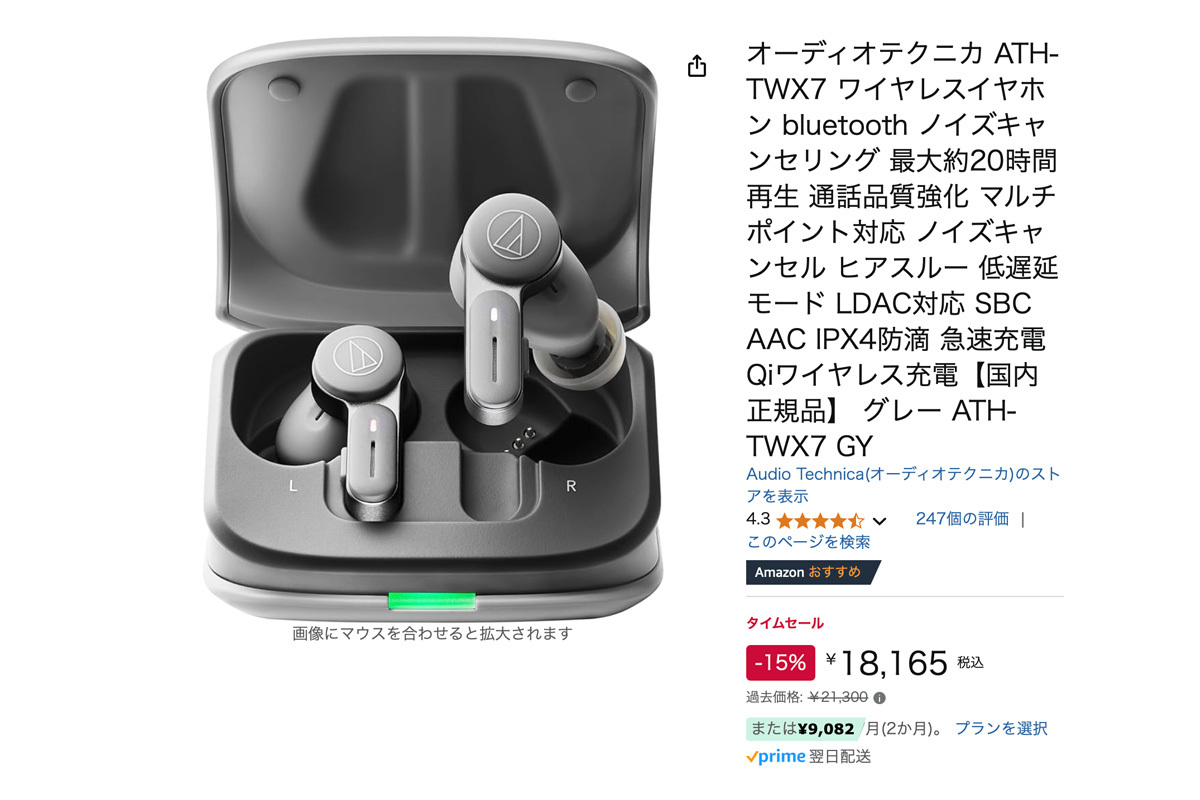
Task: Click the ATH-TWX7 product title text
Action: point(901,249)
